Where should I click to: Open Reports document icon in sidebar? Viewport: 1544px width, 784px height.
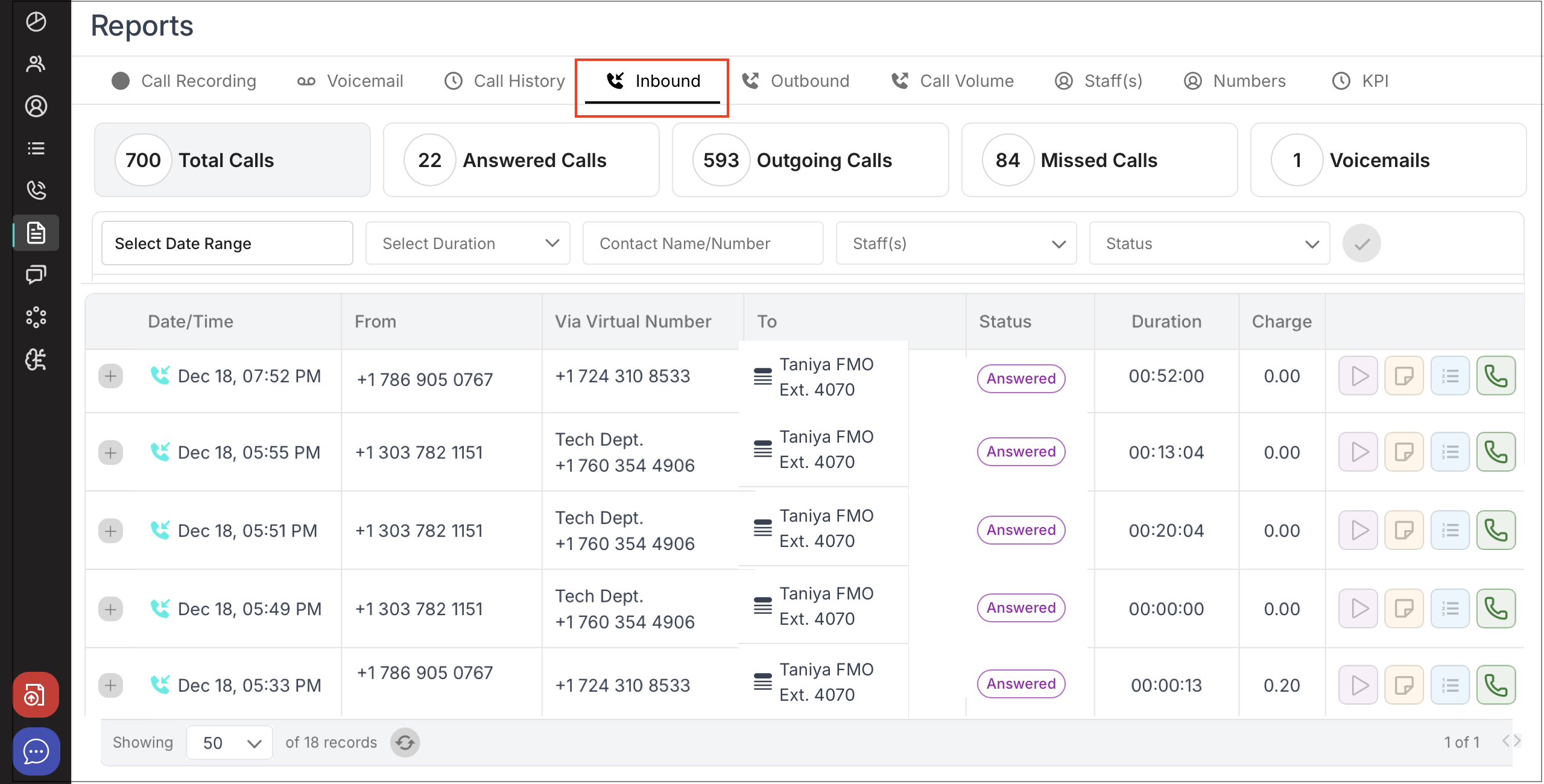[x=36, y=233]
